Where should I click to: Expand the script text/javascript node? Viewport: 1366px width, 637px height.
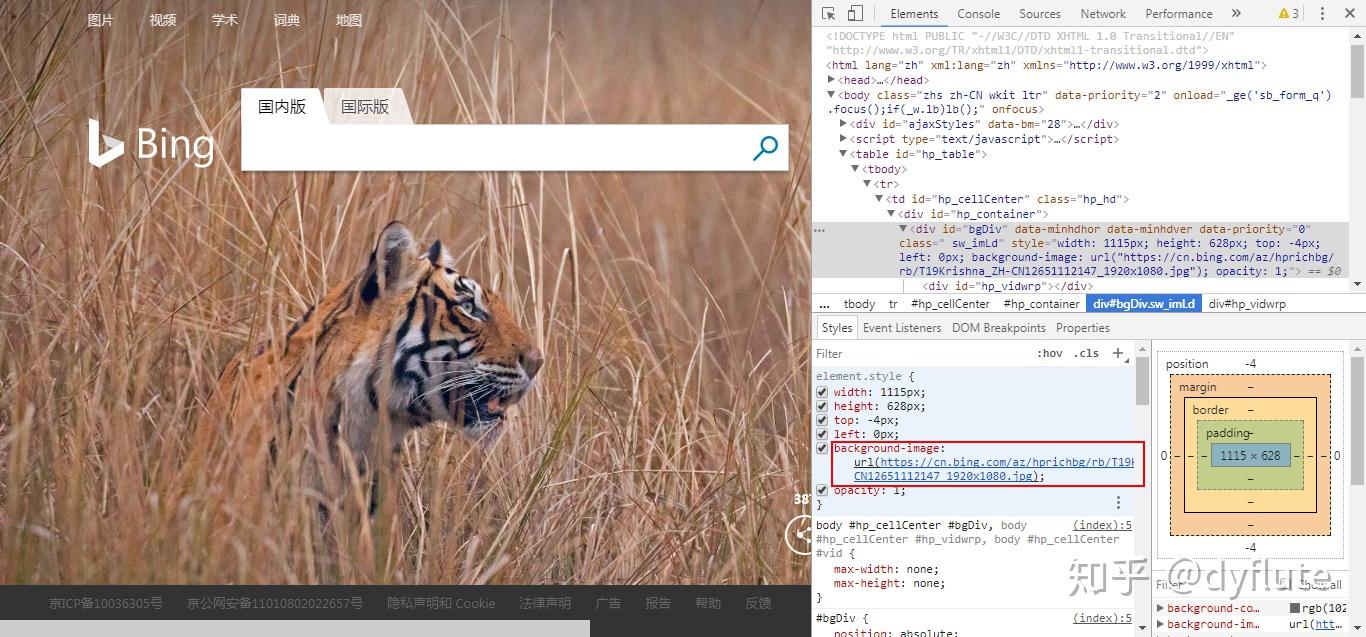click(844, 139)
